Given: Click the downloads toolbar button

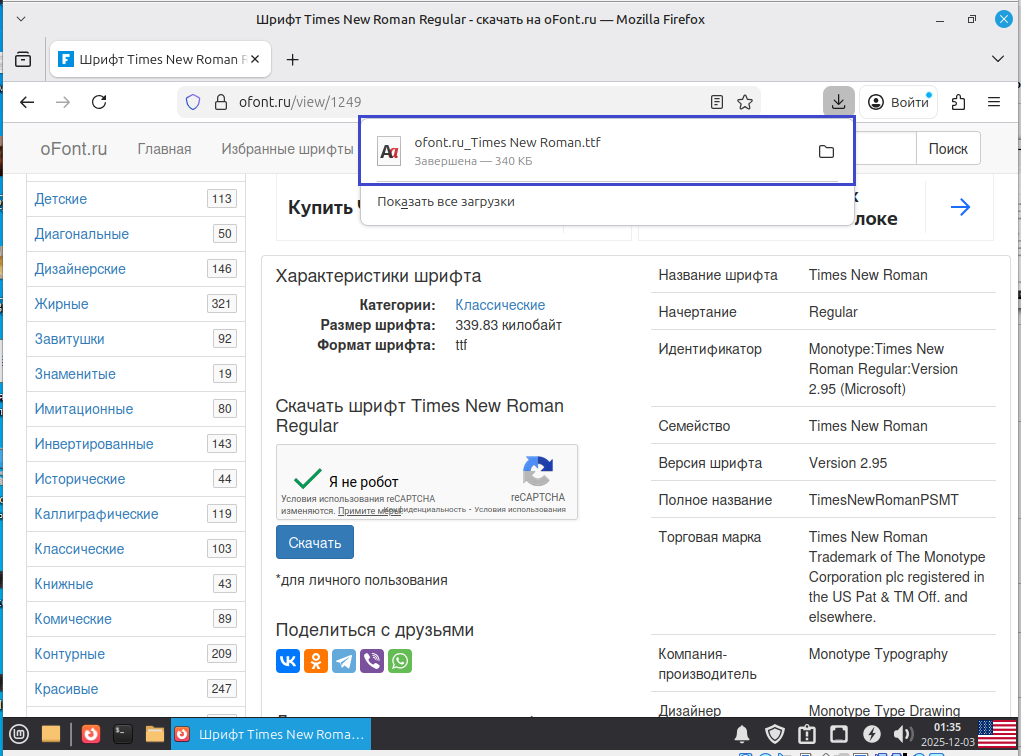Looking at the screenshot, I should [839, 102].
